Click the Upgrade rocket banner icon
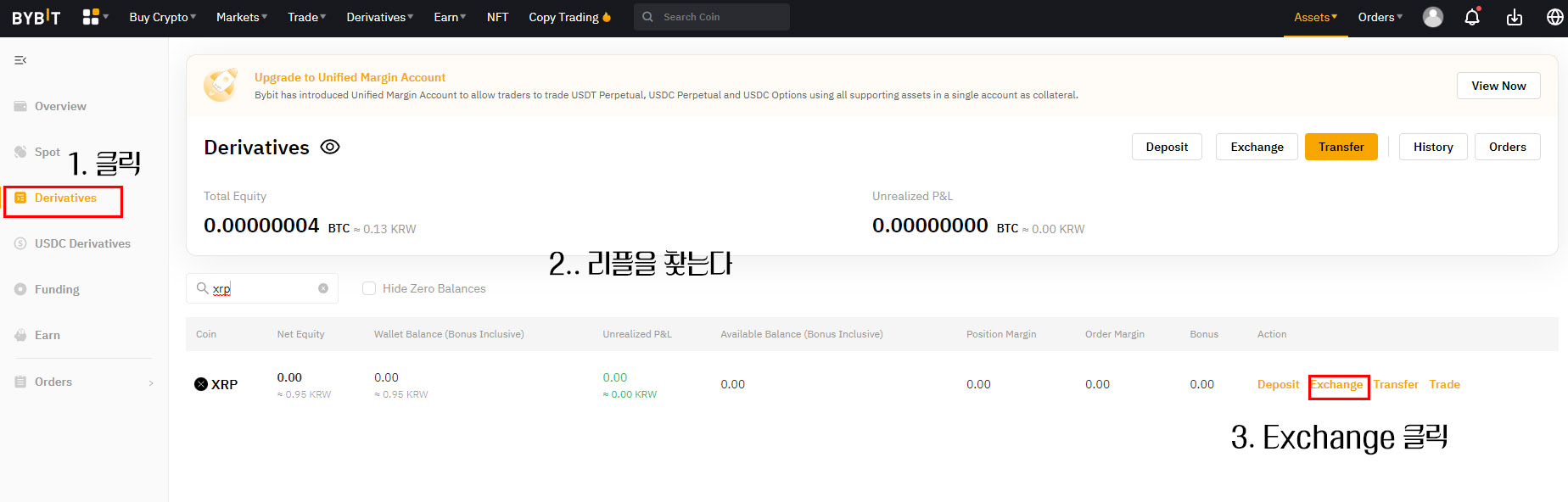The width and height of the screenshot is (1568, 502). 221,85
